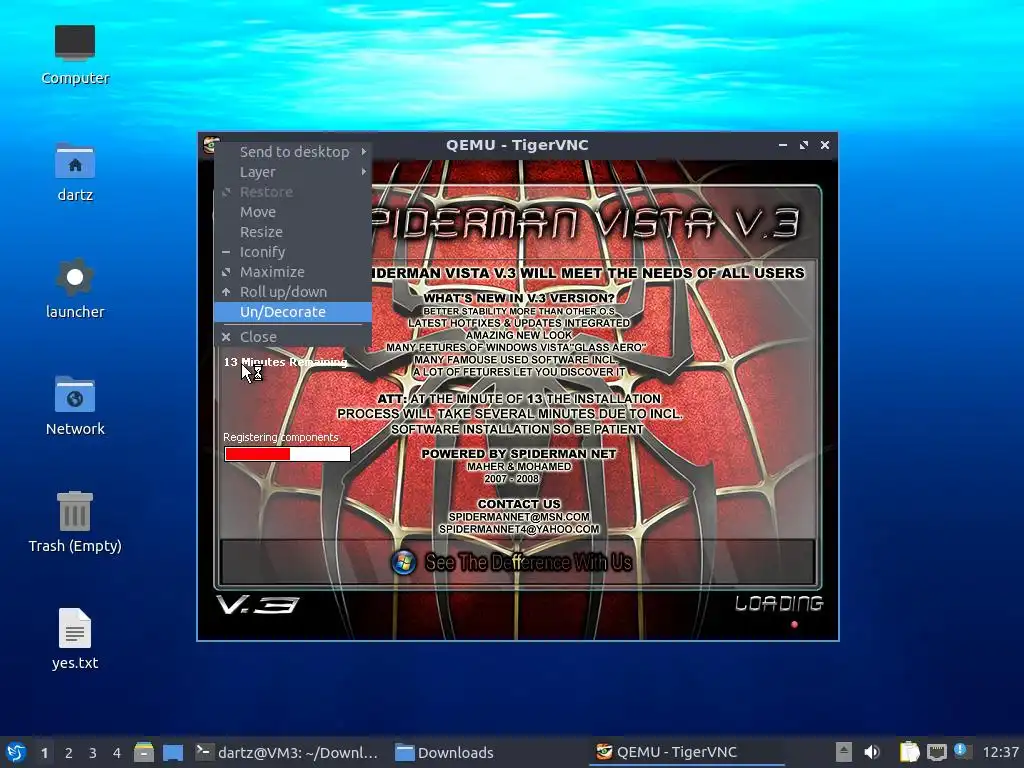Switch to dartz@VM3 terminal taskbar entry
Screen dimensions: 1024x768
coord(287,752)
